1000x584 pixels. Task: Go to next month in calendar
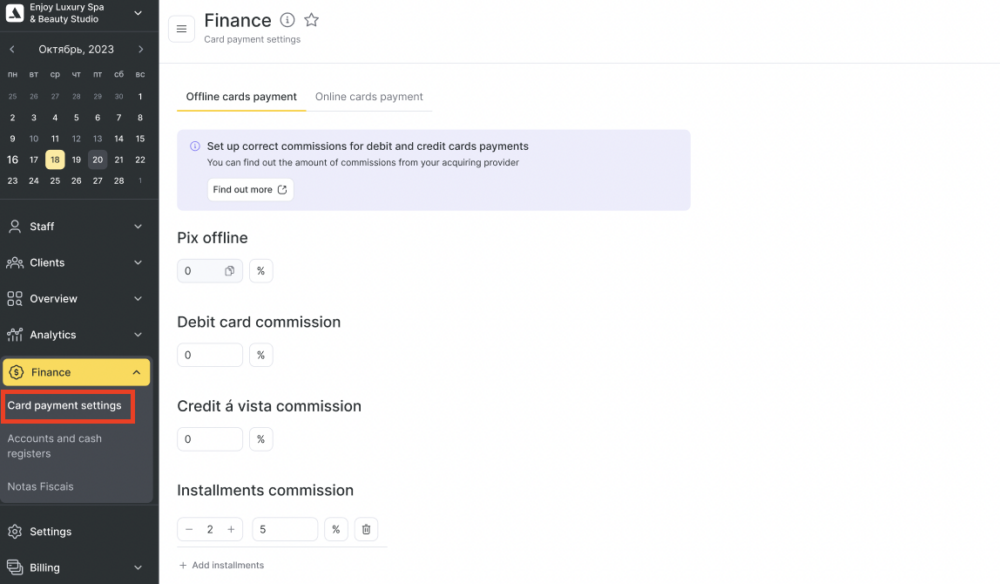coord(140,49)
